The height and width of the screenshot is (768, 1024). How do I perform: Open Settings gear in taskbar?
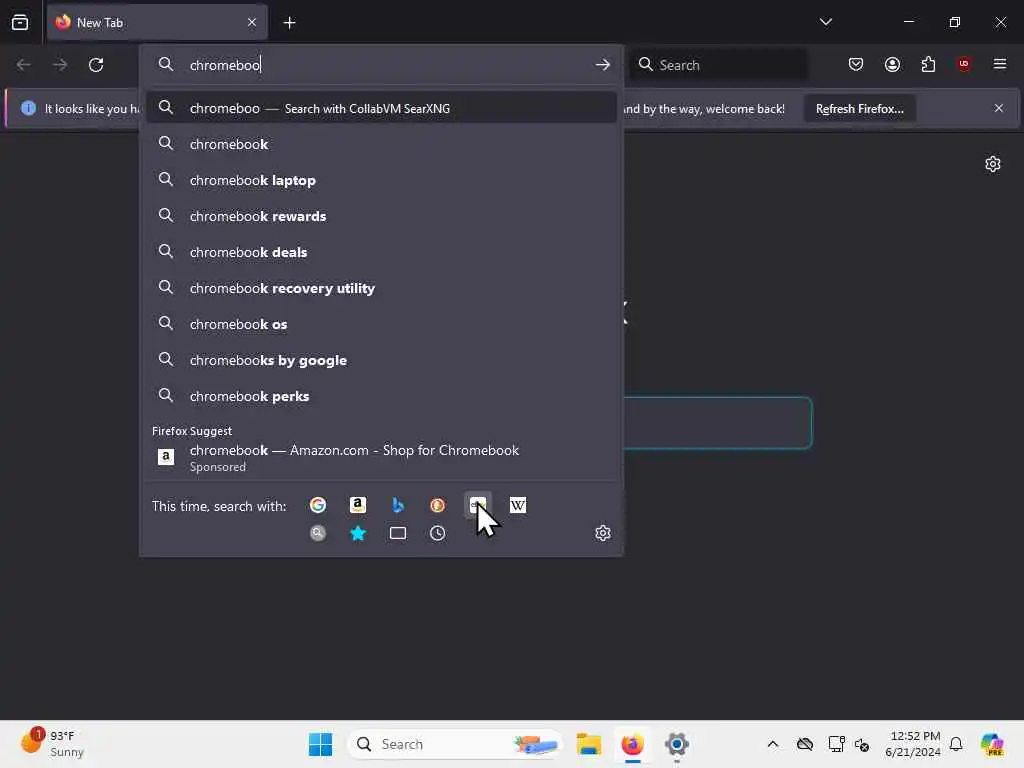coord(677,744)
